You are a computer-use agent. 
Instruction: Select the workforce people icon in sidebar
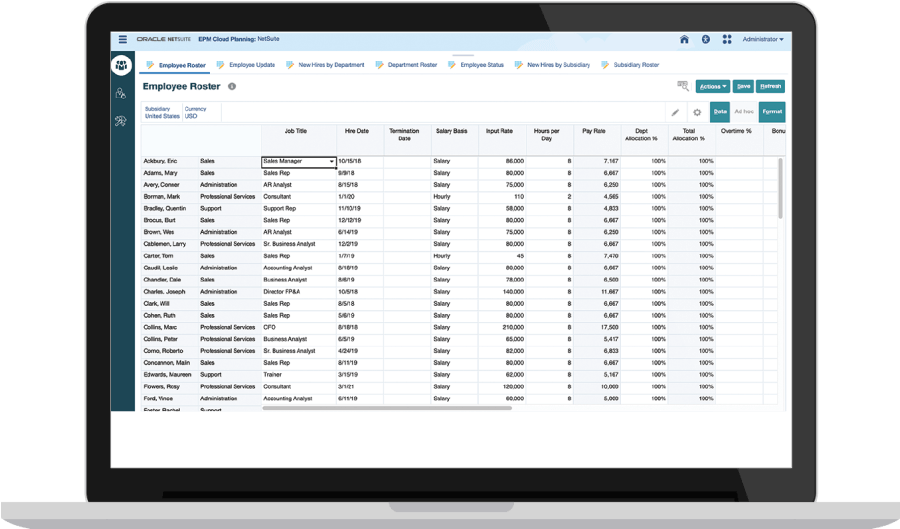(122, 65)
